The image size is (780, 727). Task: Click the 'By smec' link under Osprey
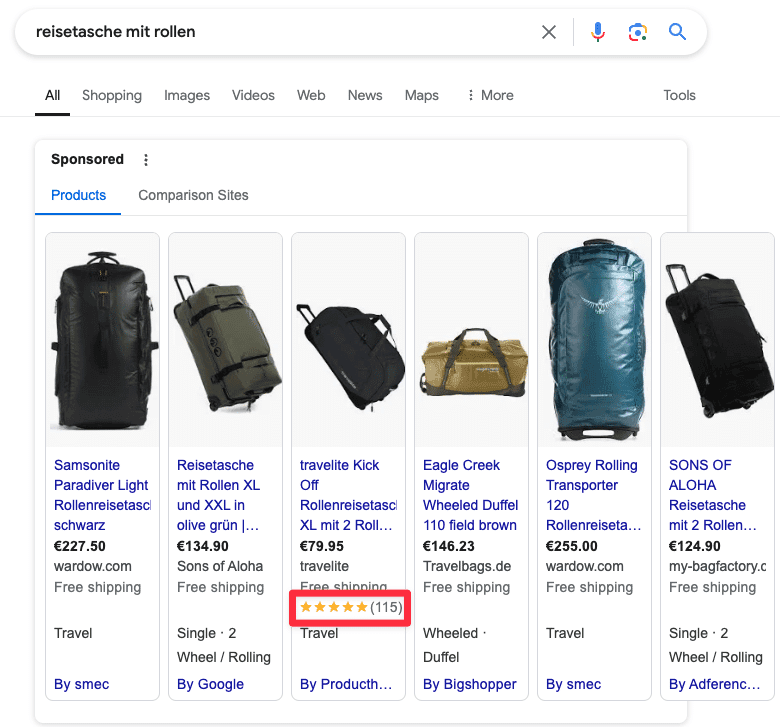(574, 684)
